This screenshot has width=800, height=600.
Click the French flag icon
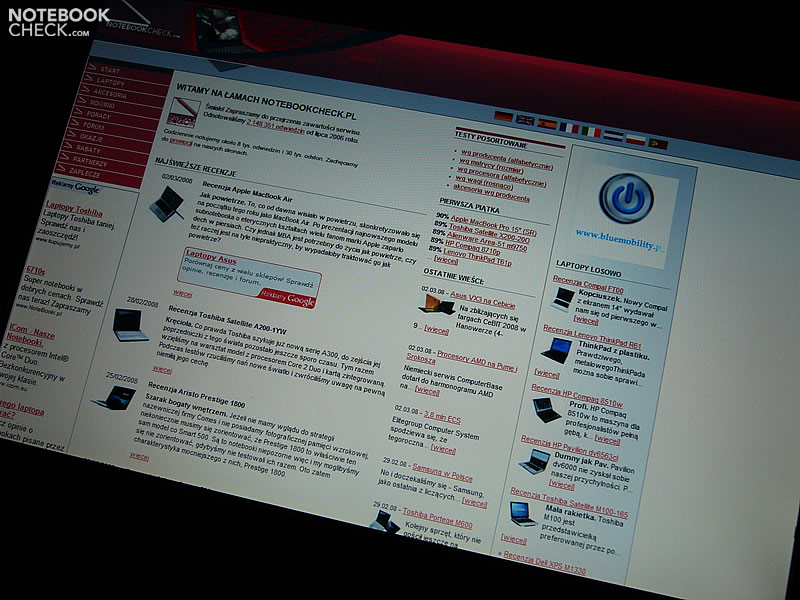point(568,128)
